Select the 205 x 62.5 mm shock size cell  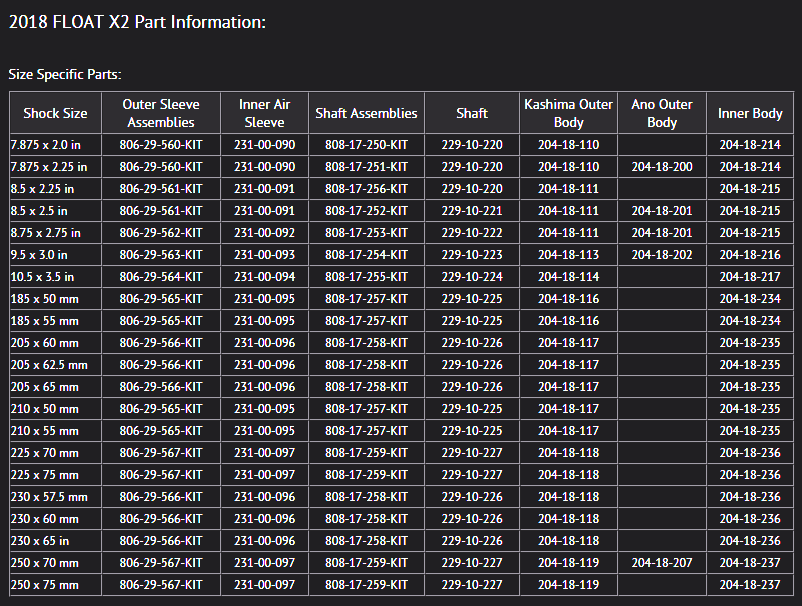(x=49, y=365)
